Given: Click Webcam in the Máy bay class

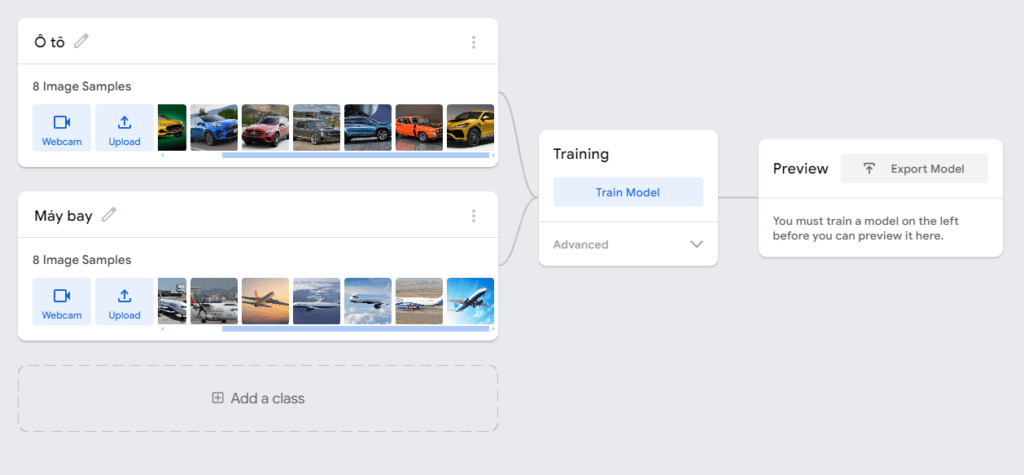Looking at the screenshot, I should coord(62,301).
